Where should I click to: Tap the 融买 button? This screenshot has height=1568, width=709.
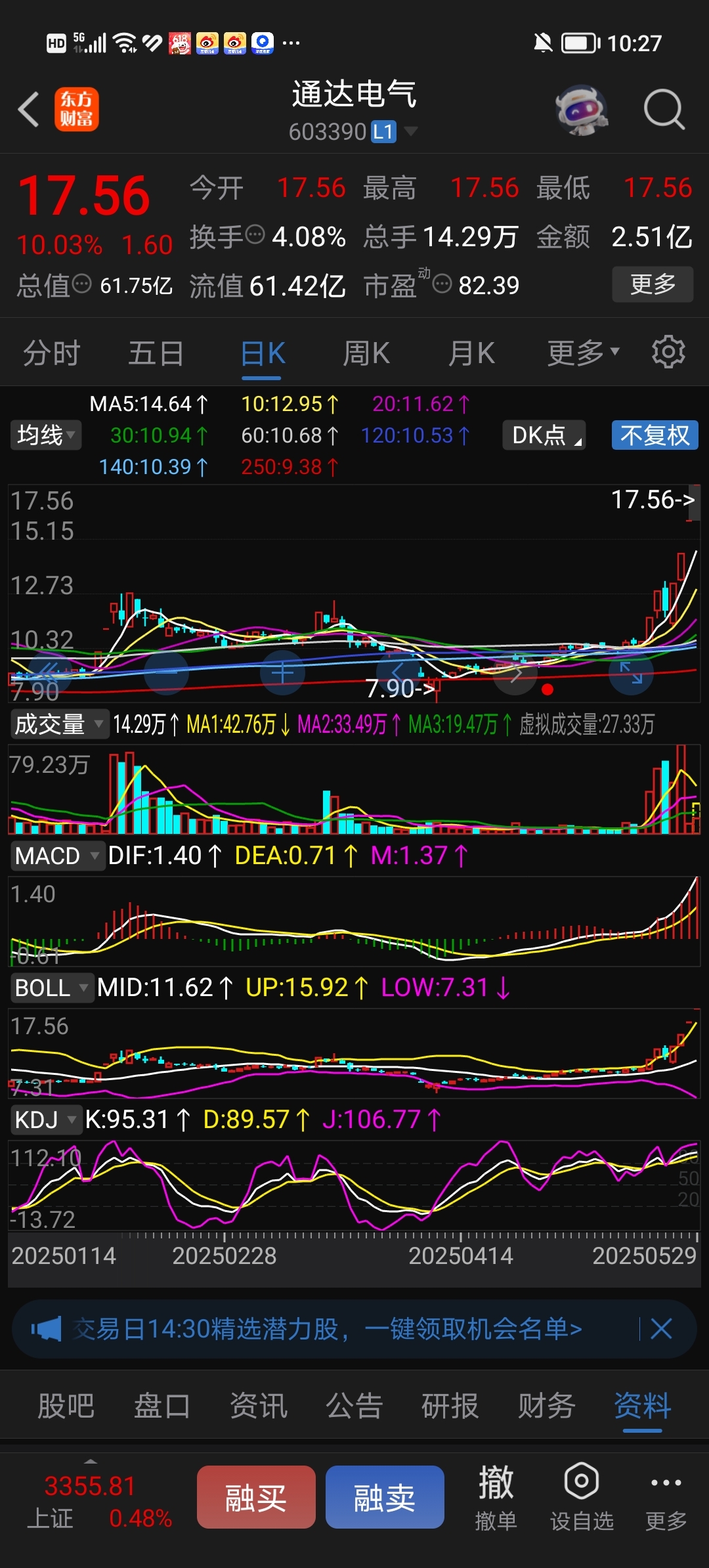point(256,1497)
